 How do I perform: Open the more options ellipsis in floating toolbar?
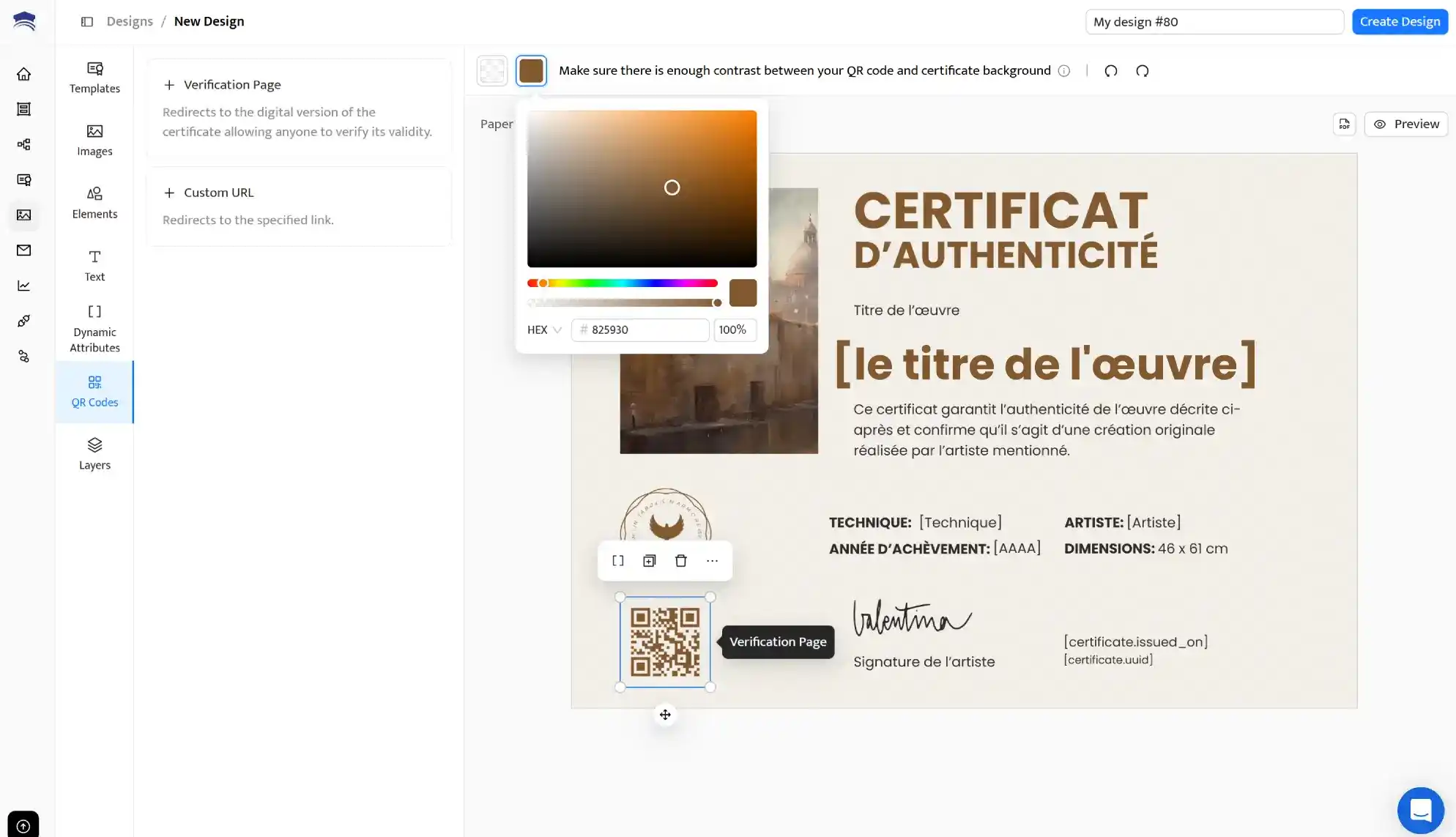pos(712,561)
